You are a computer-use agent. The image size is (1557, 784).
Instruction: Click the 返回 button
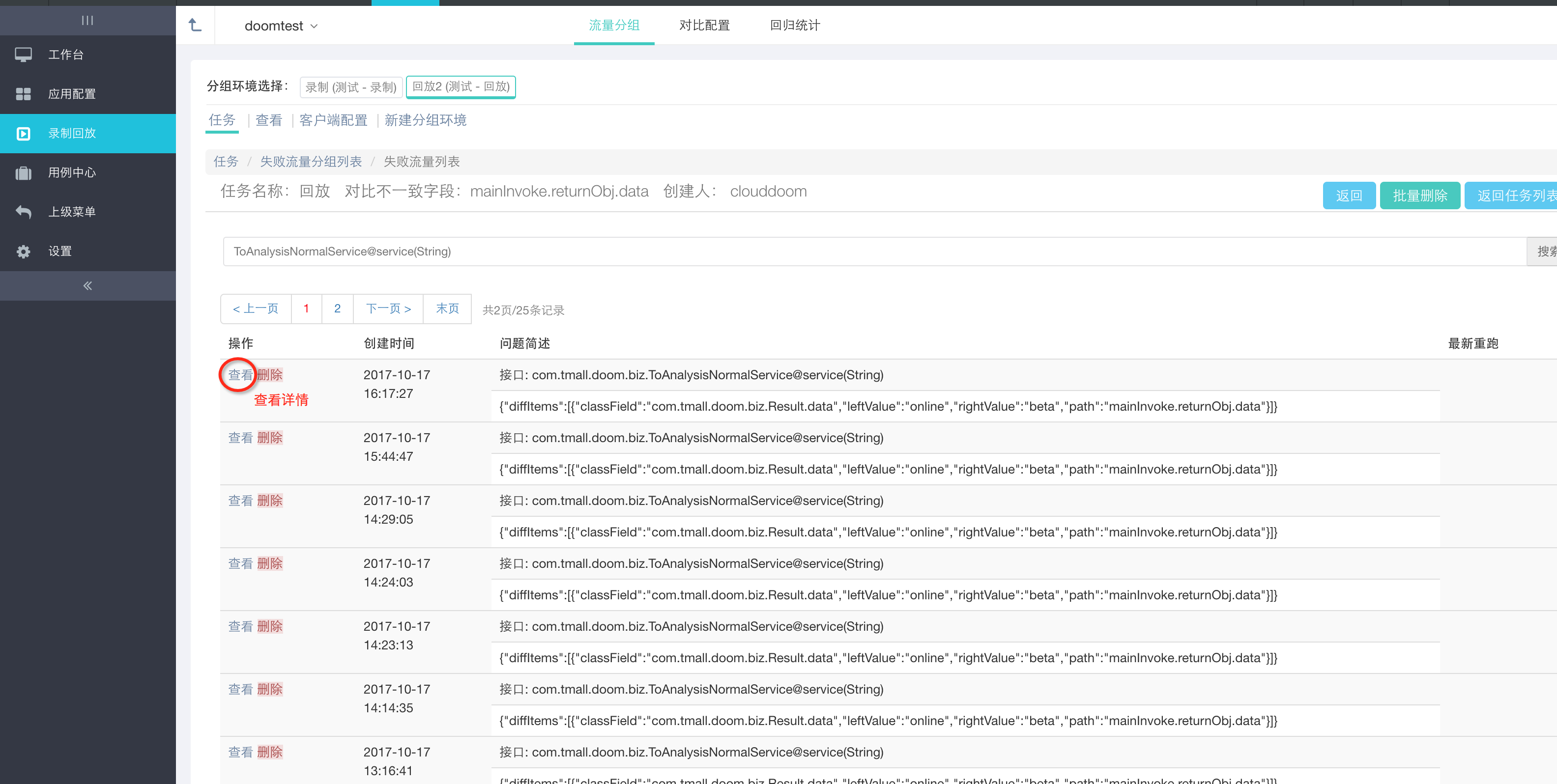pos(1349,195)
